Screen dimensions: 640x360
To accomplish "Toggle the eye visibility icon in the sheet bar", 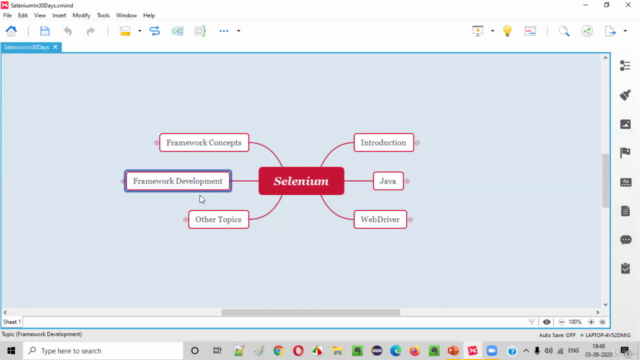I will click(547, 322).
